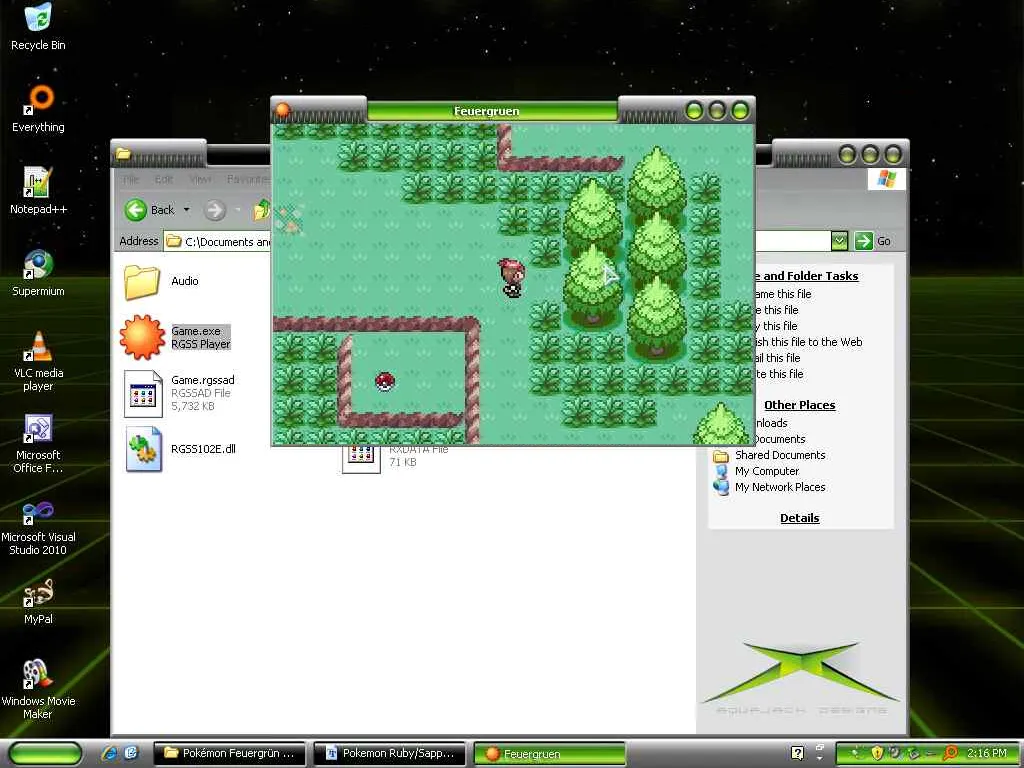Open the File menu in Explorer
Viewport: 1024px width, 768px height.
tap(131, 179)
